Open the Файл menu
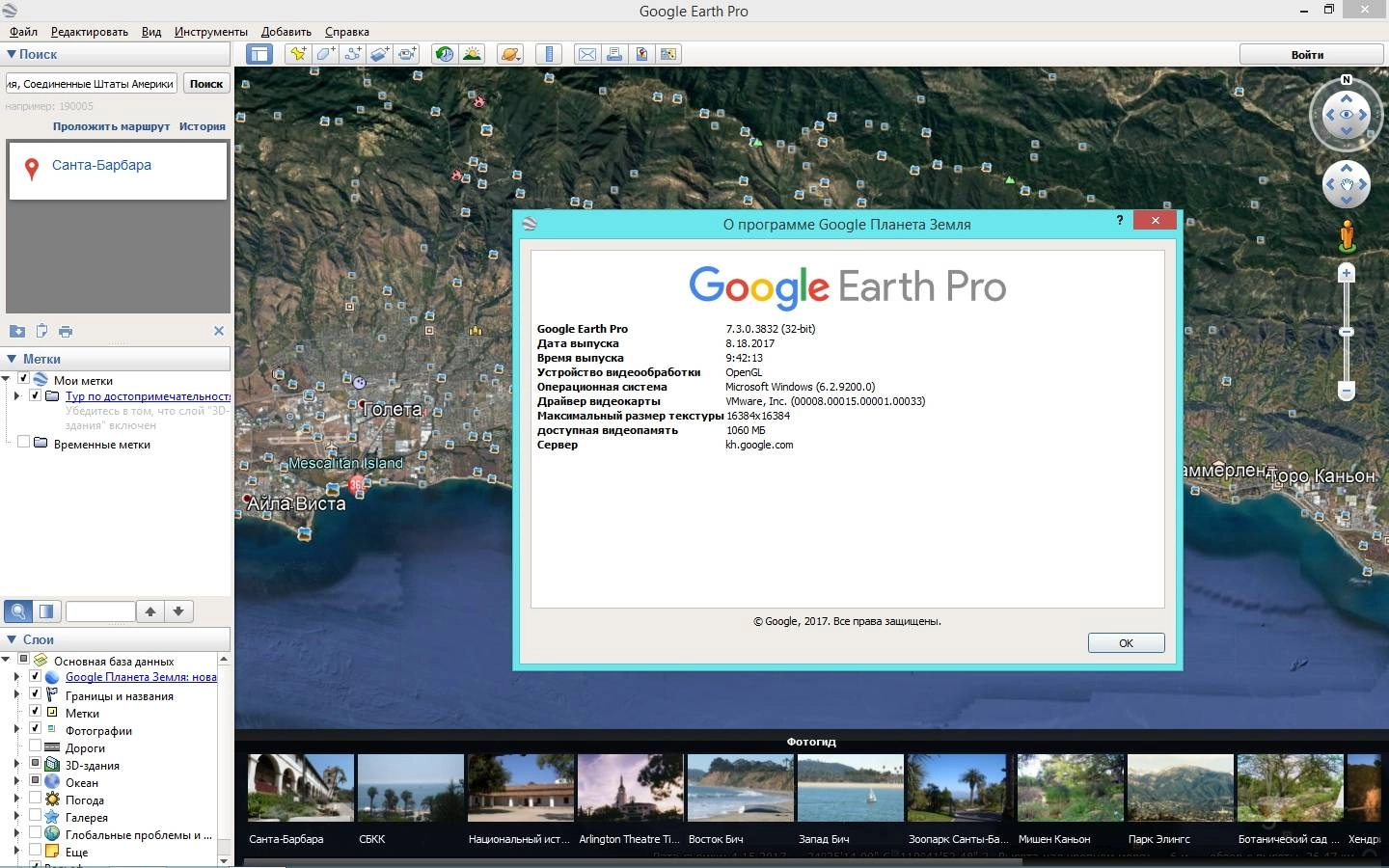This screenshot has width=1389, height=868. pos(23,31)
